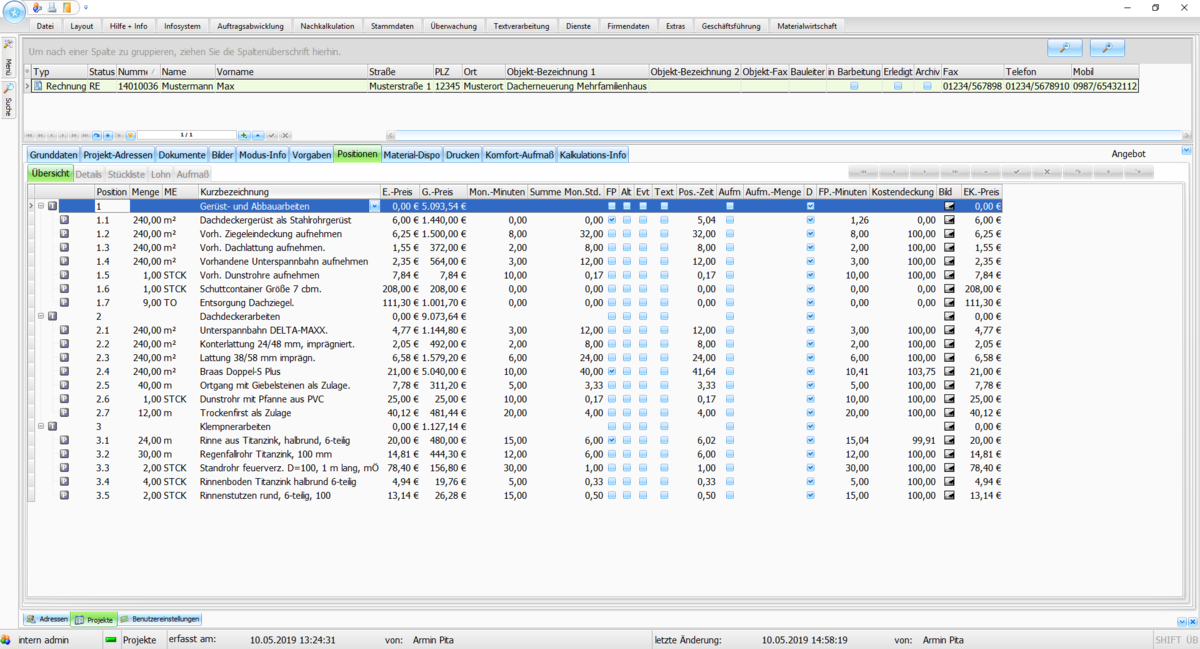Click the position icon for row 2.4
Screen dimensions: 1200x649
64,371
